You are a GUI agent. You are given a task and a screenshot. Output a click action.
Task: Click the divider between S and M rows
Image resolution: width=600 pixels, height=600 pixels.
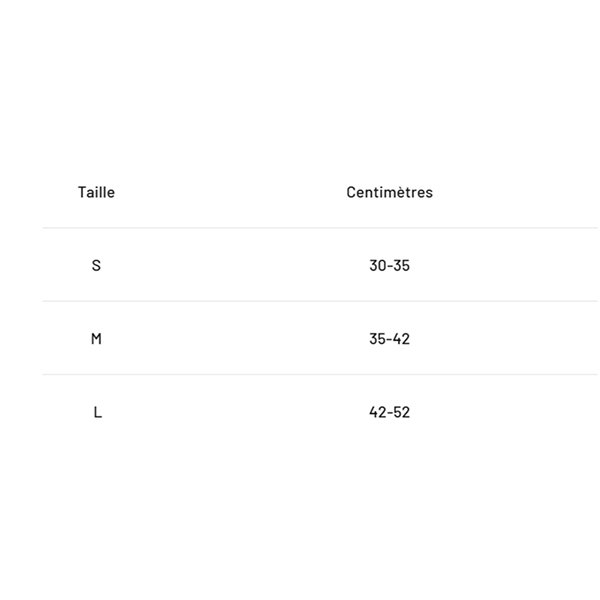(x=320, y=301)
